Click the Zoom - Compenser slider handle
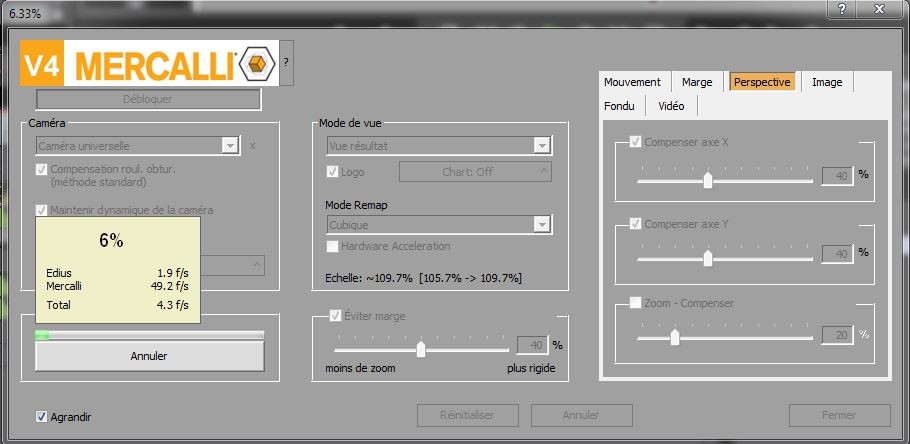Viewport: 910px width, 444px height. (x=674, y=337)
